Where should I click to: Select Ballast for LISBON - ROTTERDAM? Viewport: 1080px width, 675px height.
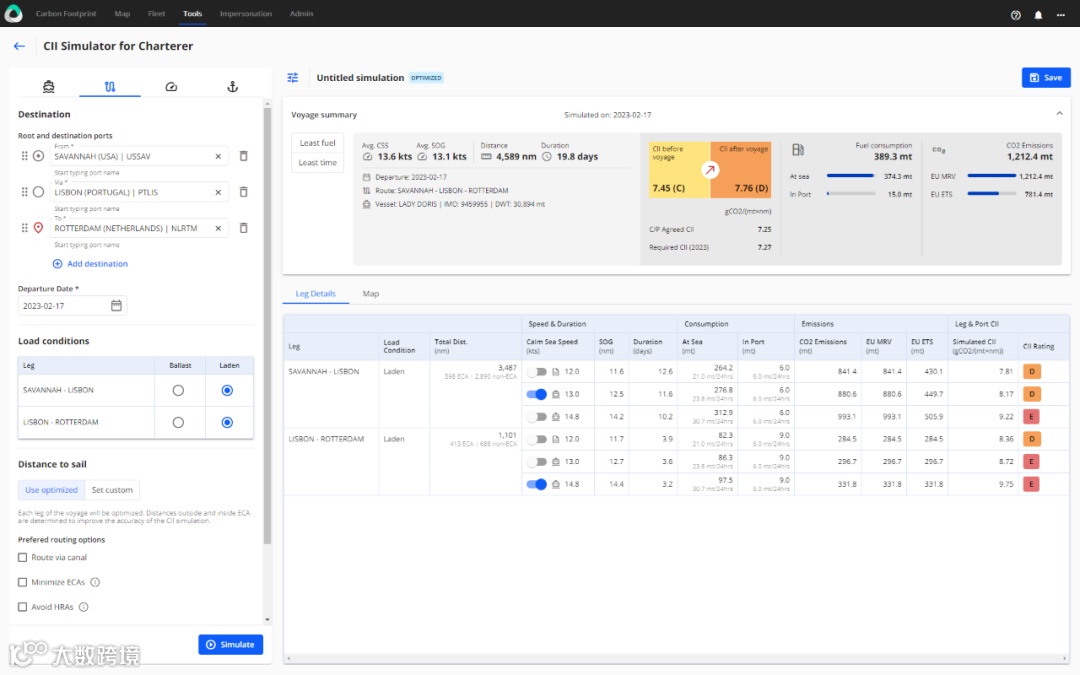pos(178,422)
